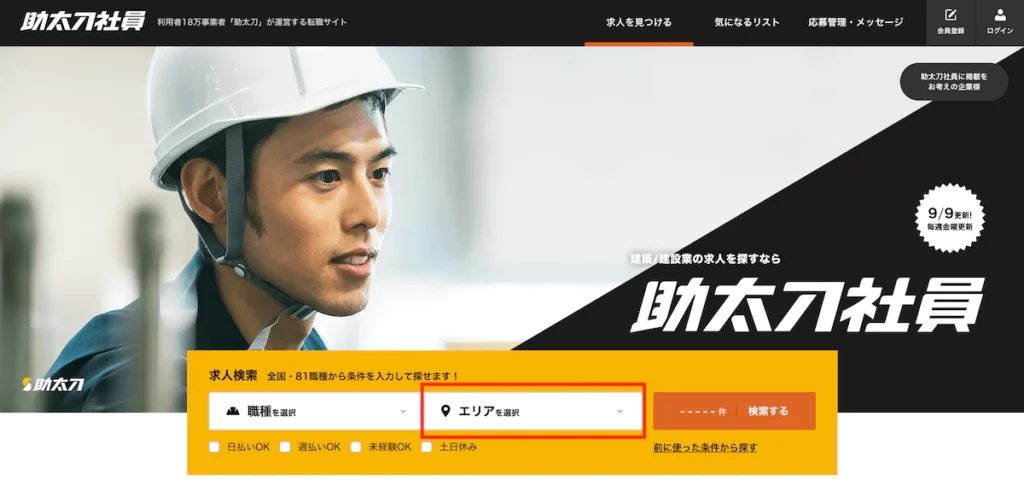Click the map pin icon in エリア field
The width and height of the screenshot is (1024, 486).
tap(446, 411)
